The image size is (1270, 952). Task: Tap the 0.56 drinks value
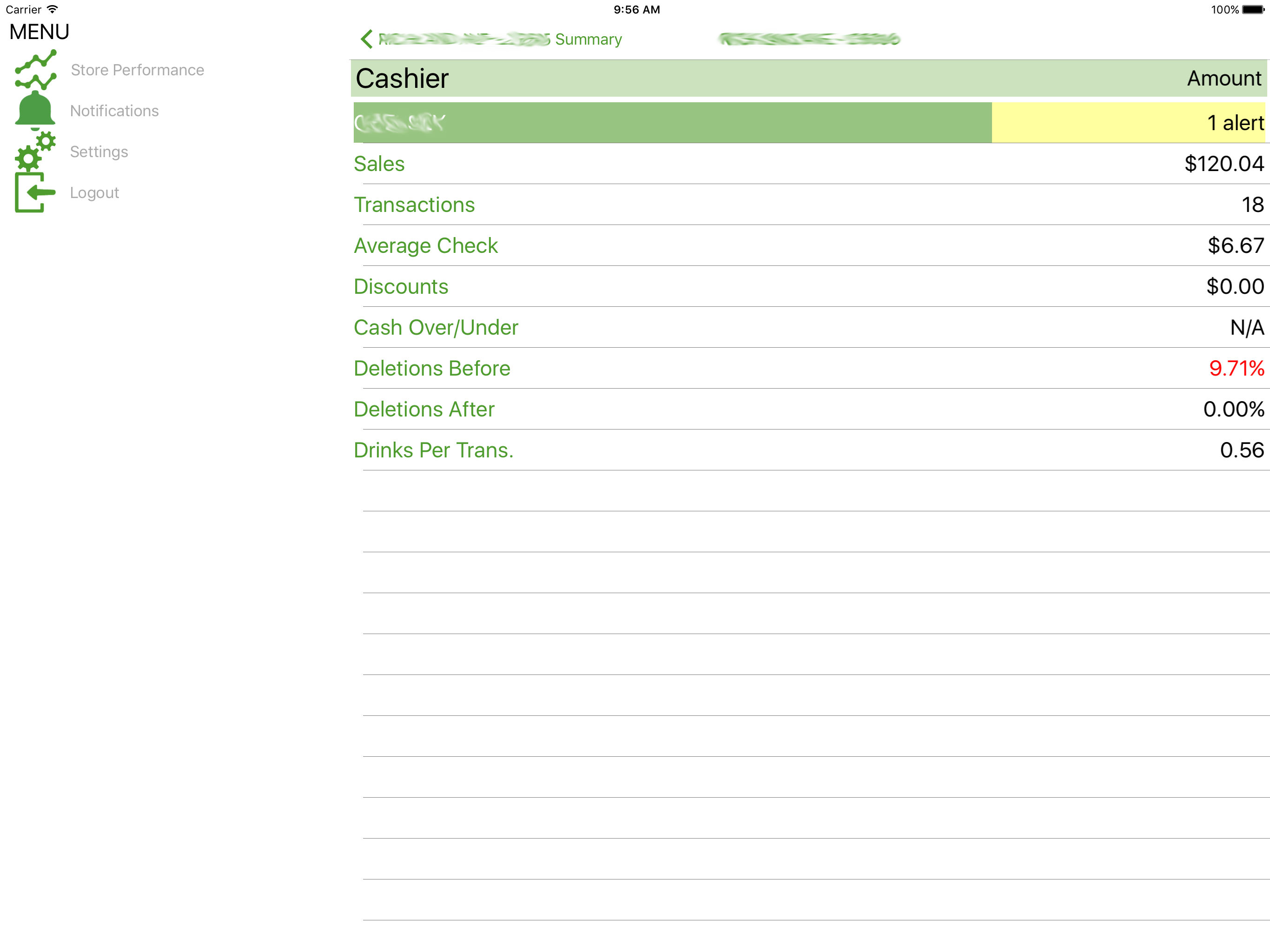(1242, 450)
